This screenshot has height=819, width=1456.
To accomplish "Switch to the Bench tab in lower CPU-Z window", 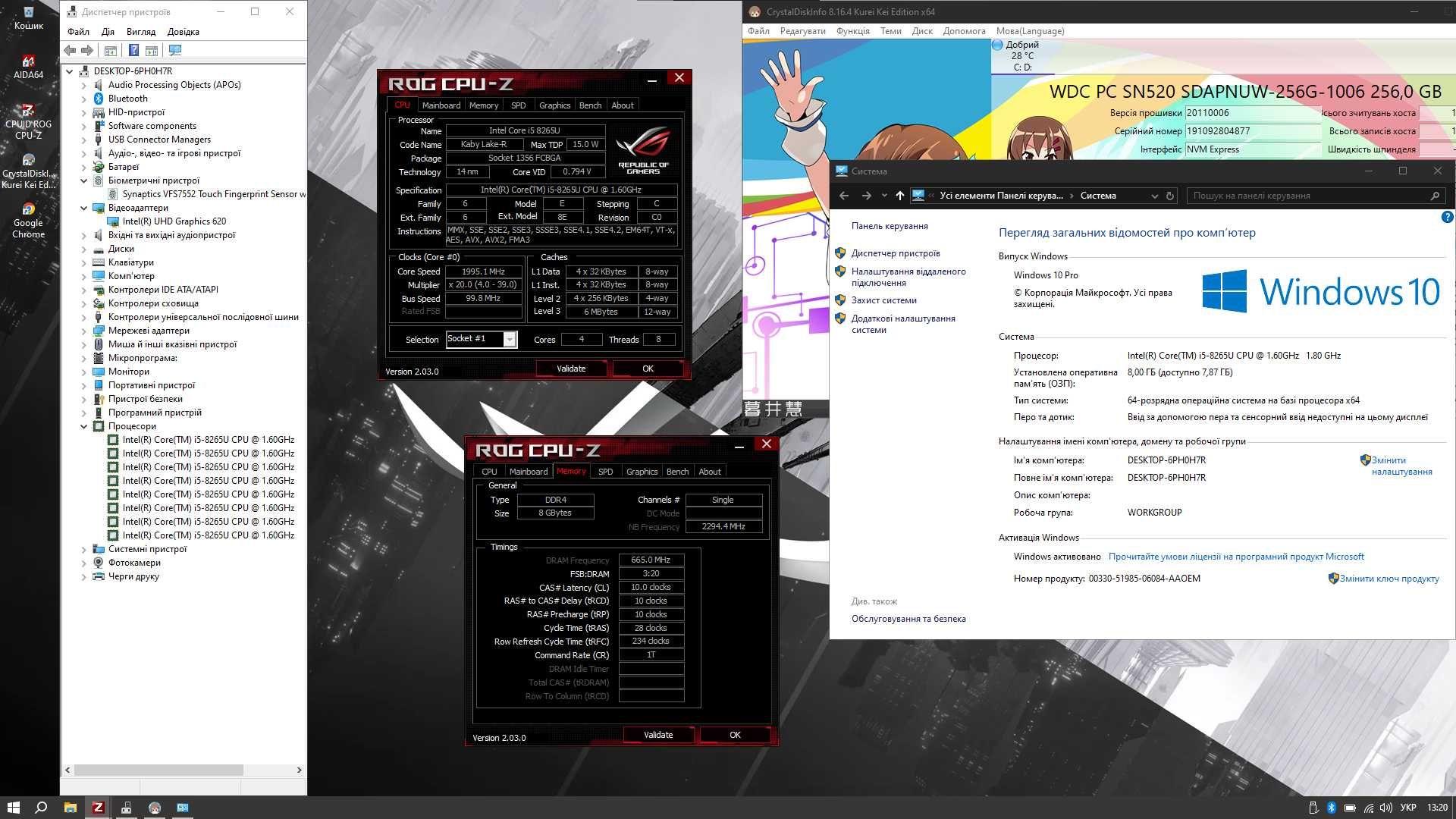I will click(677, 472).
